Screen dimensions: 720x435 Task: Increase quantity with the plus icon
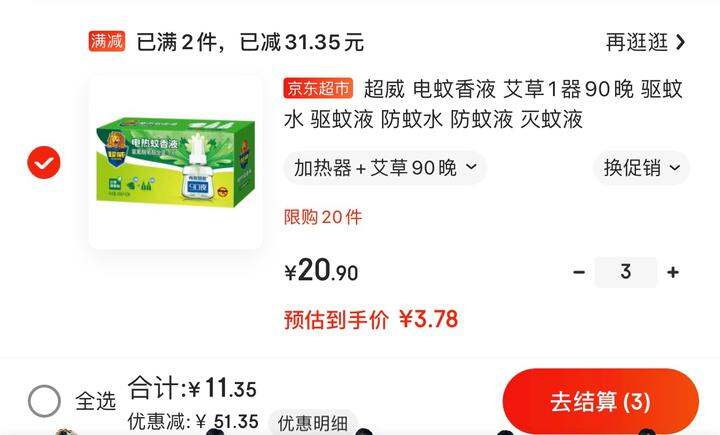tap(673, 272)
